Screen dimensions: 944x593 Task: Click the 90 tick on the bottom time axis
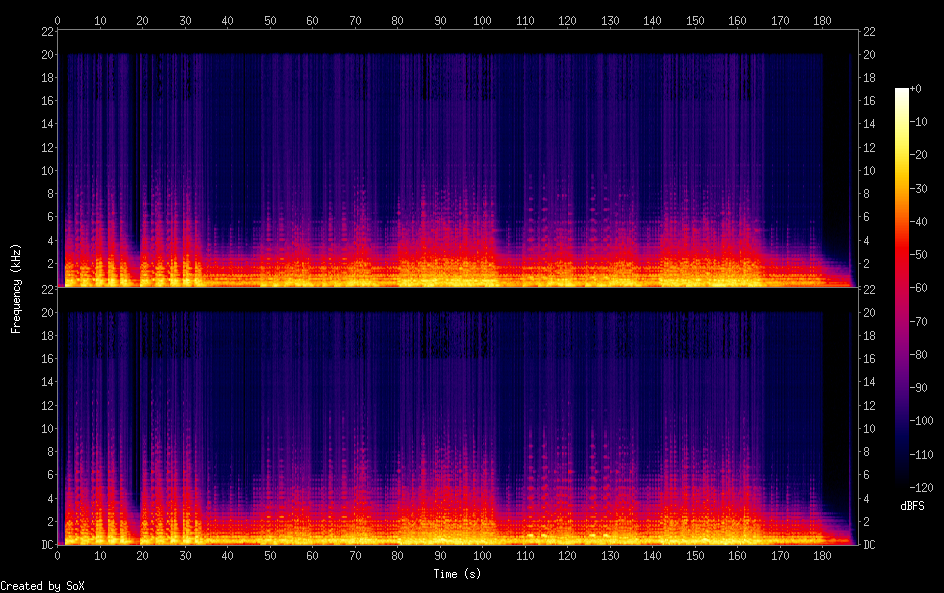(x=440, y=557)
